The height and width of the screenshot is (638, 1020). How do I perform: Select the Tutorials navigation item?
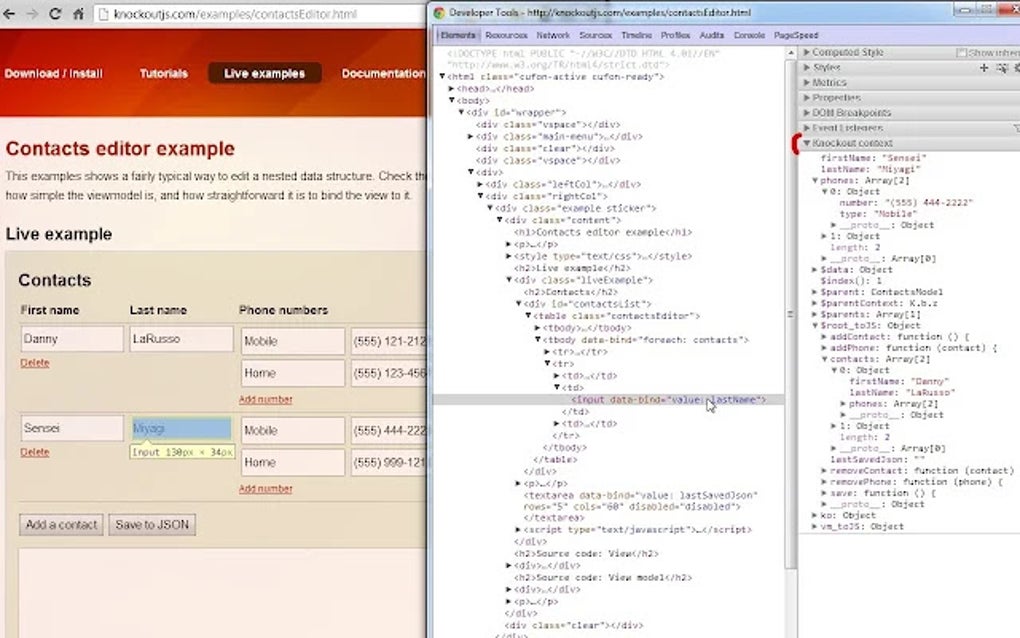coord(162,73)
